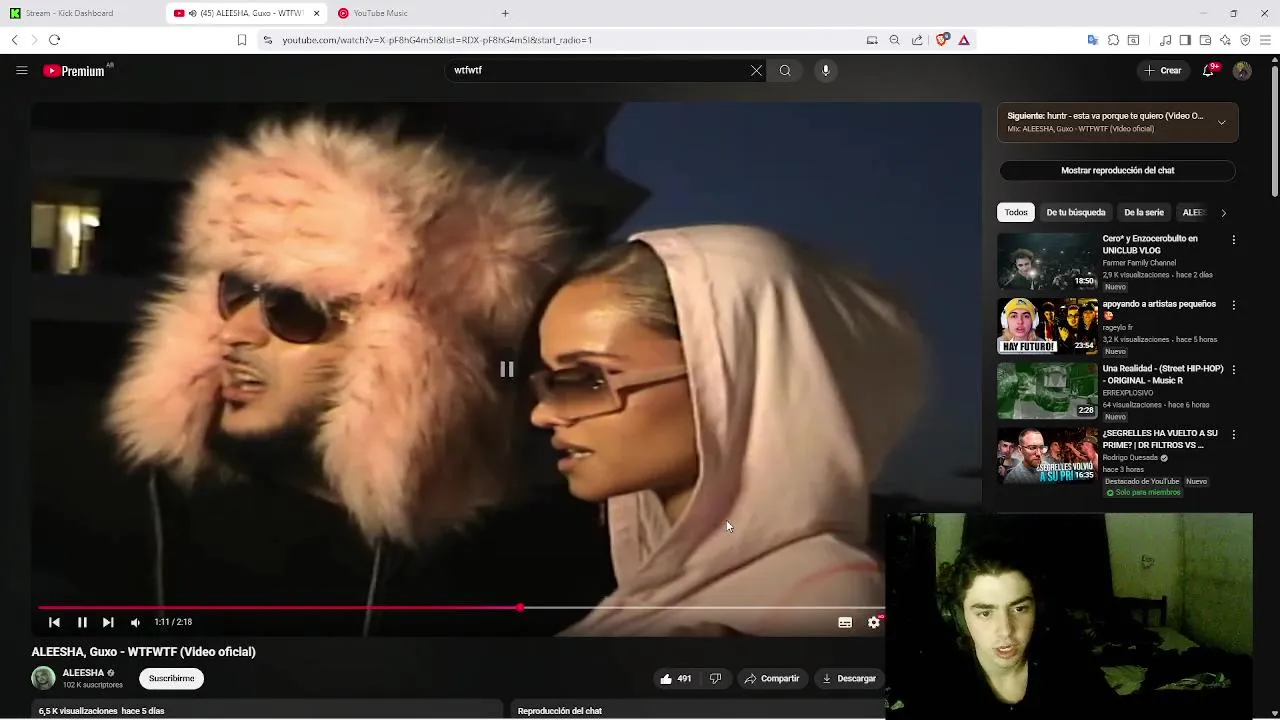
Task: Open player settings gear
Action: pos(874,622)
